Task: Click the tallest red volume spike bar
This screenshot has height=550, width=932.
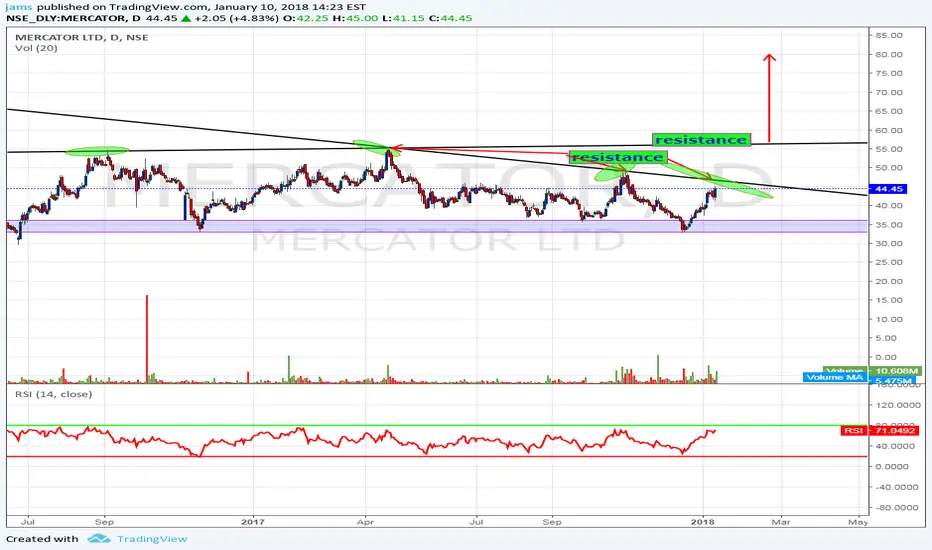Action: (x=147, y=338)
